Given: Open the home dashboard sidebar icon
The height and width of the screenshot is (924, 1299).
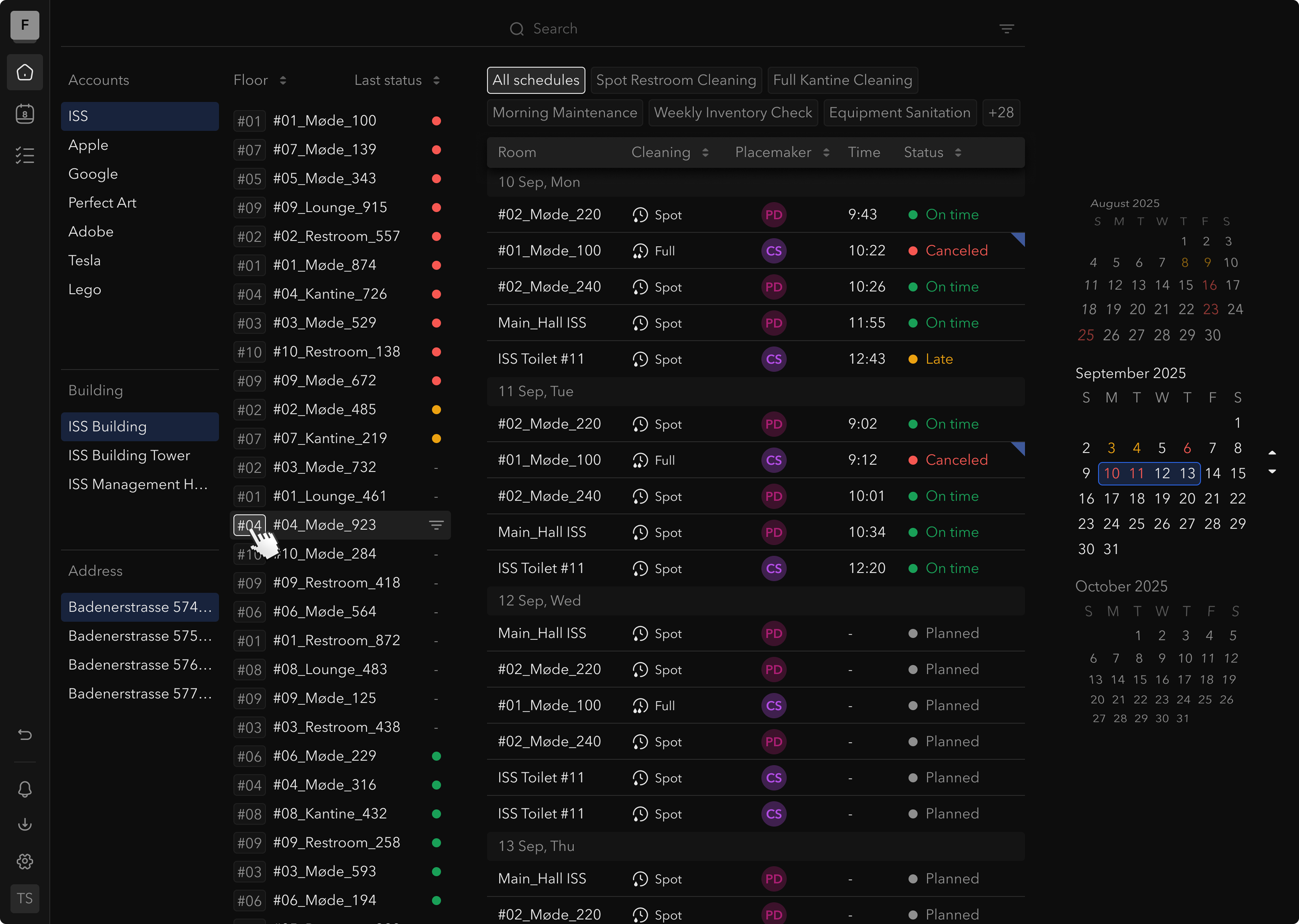Looking at the screenshot, I should pyautogui.click(x=24, y=72).
